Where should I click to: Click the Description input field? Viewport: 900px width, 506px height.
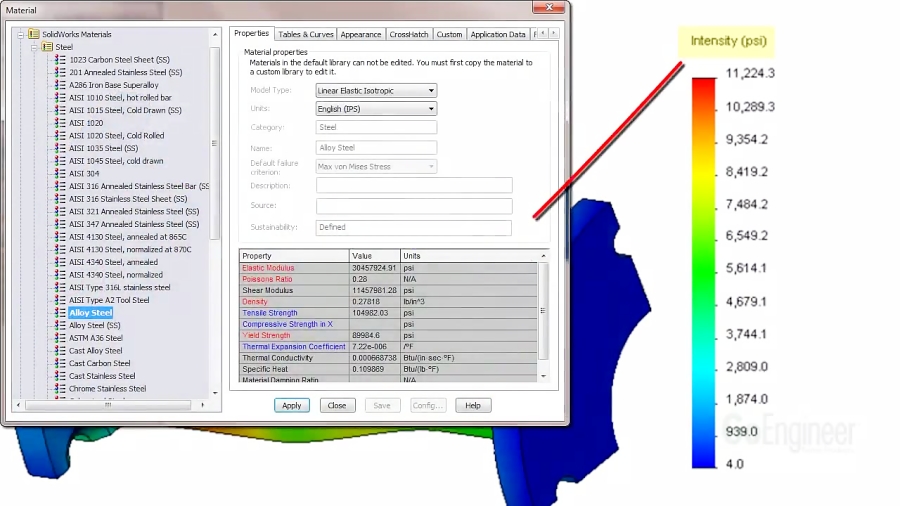414,185
